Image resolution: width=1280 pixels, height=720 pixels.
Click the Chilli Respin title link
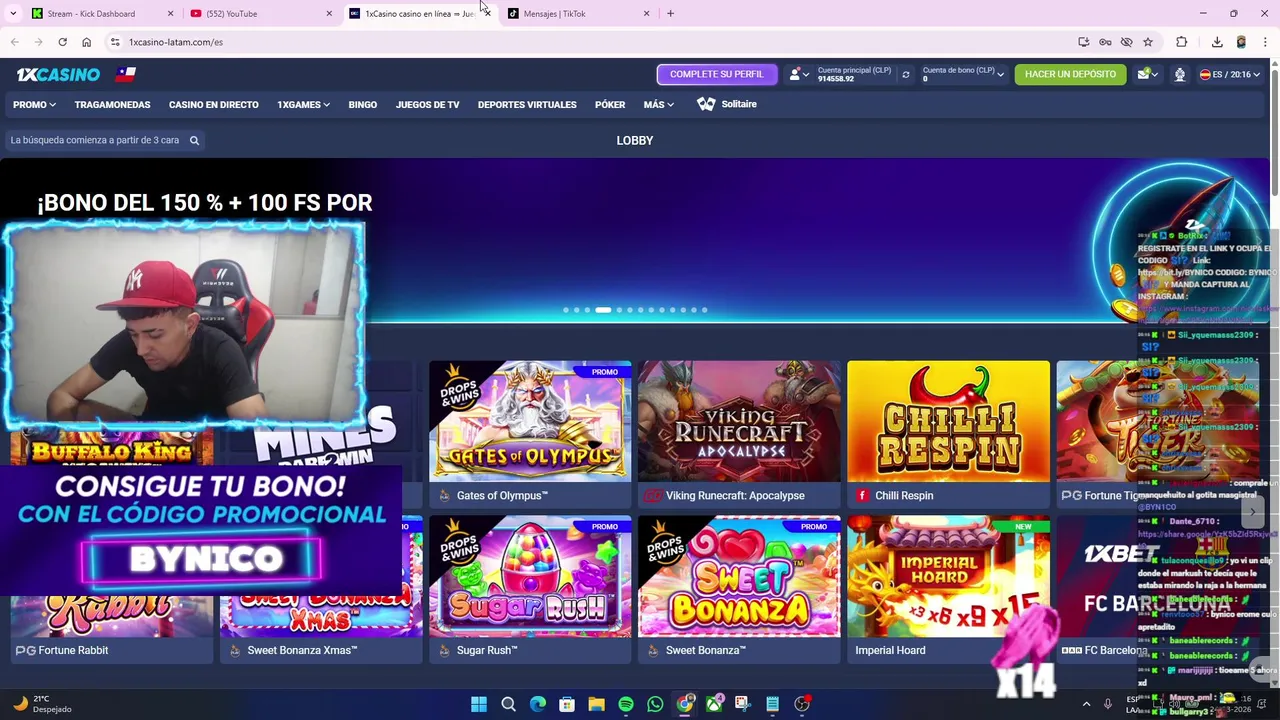pyautogui.click(x=904, y=495)
